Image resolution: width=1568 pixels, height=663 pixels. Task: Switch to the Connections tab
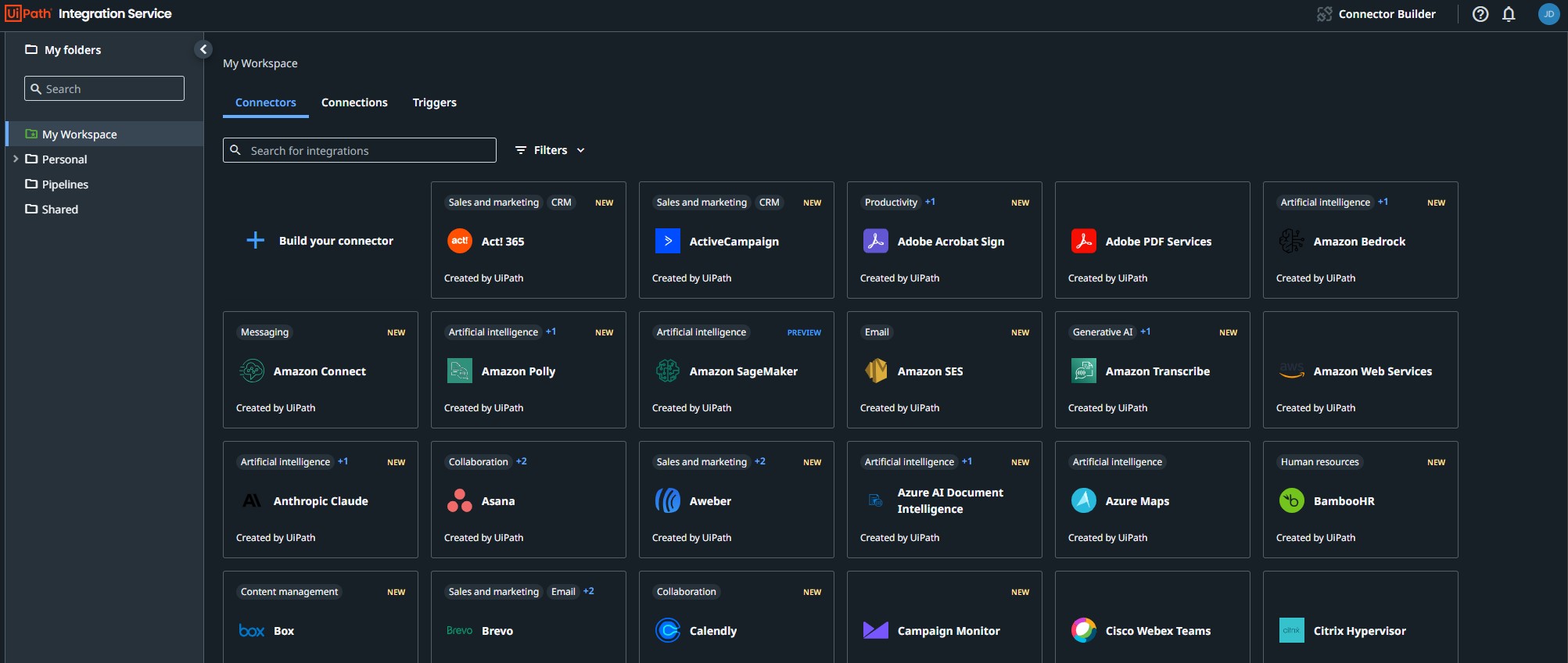click(354, 102)
